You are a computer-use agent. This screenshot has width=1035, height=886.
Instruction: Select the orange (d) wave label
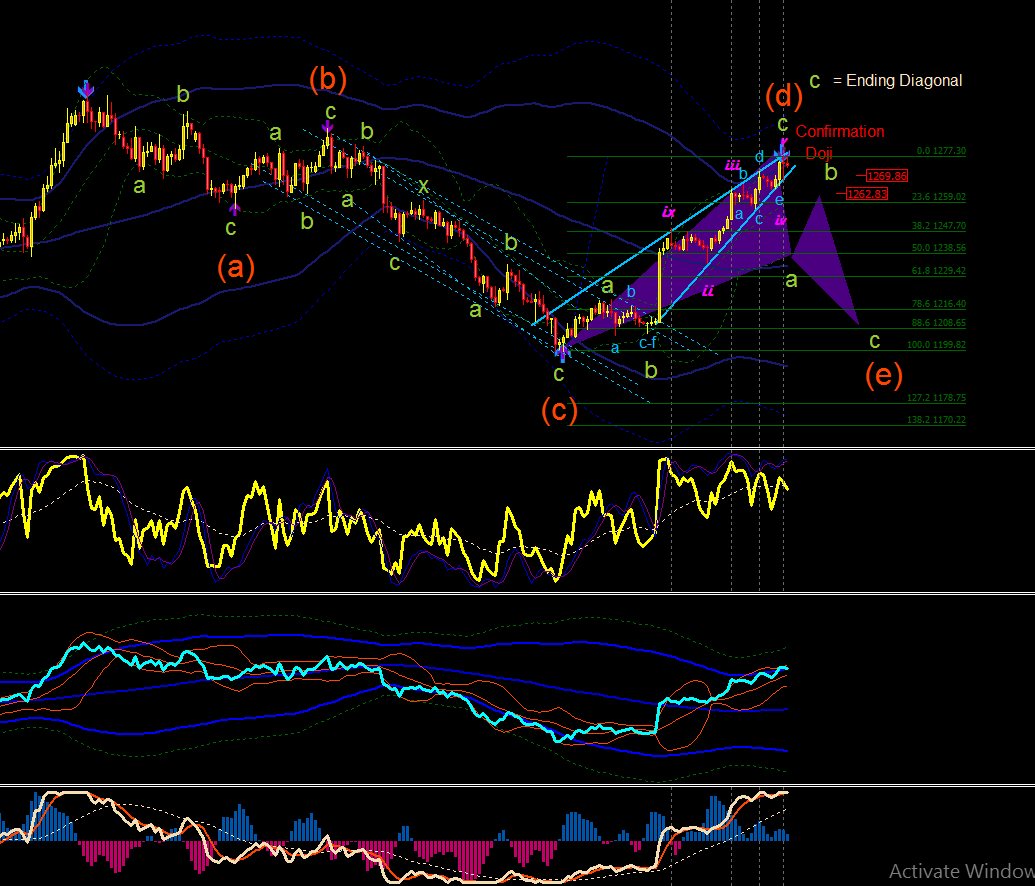pyautogui.click(x=784, y=96)
